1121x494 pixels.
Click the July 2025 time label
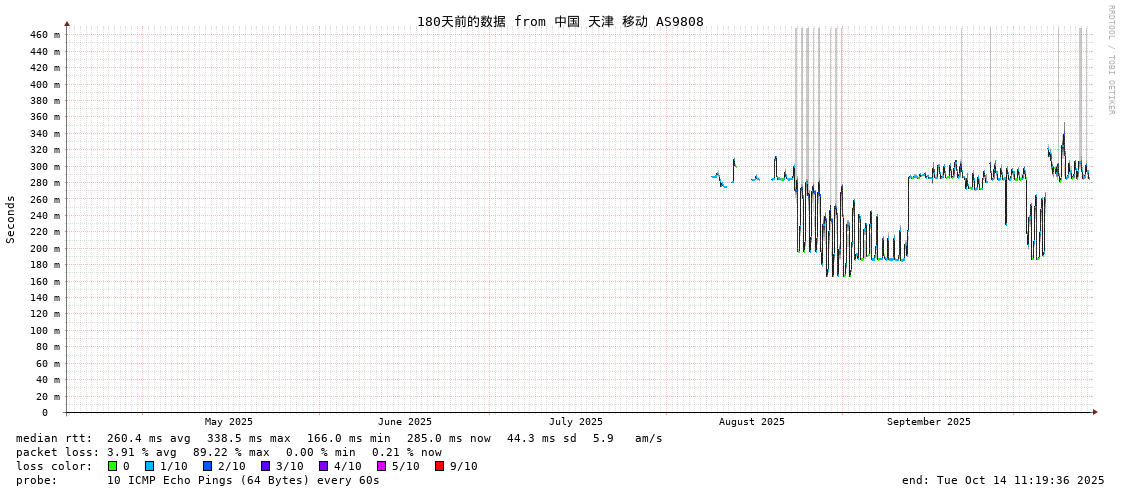576,422
